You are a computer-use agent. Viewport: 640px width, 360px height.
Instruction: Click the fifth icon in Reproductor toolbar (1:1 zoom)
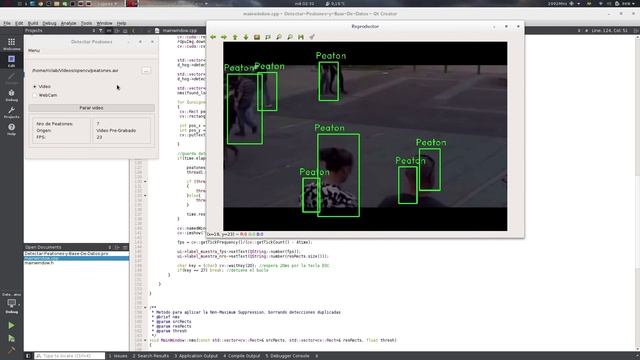coord(257,37)
